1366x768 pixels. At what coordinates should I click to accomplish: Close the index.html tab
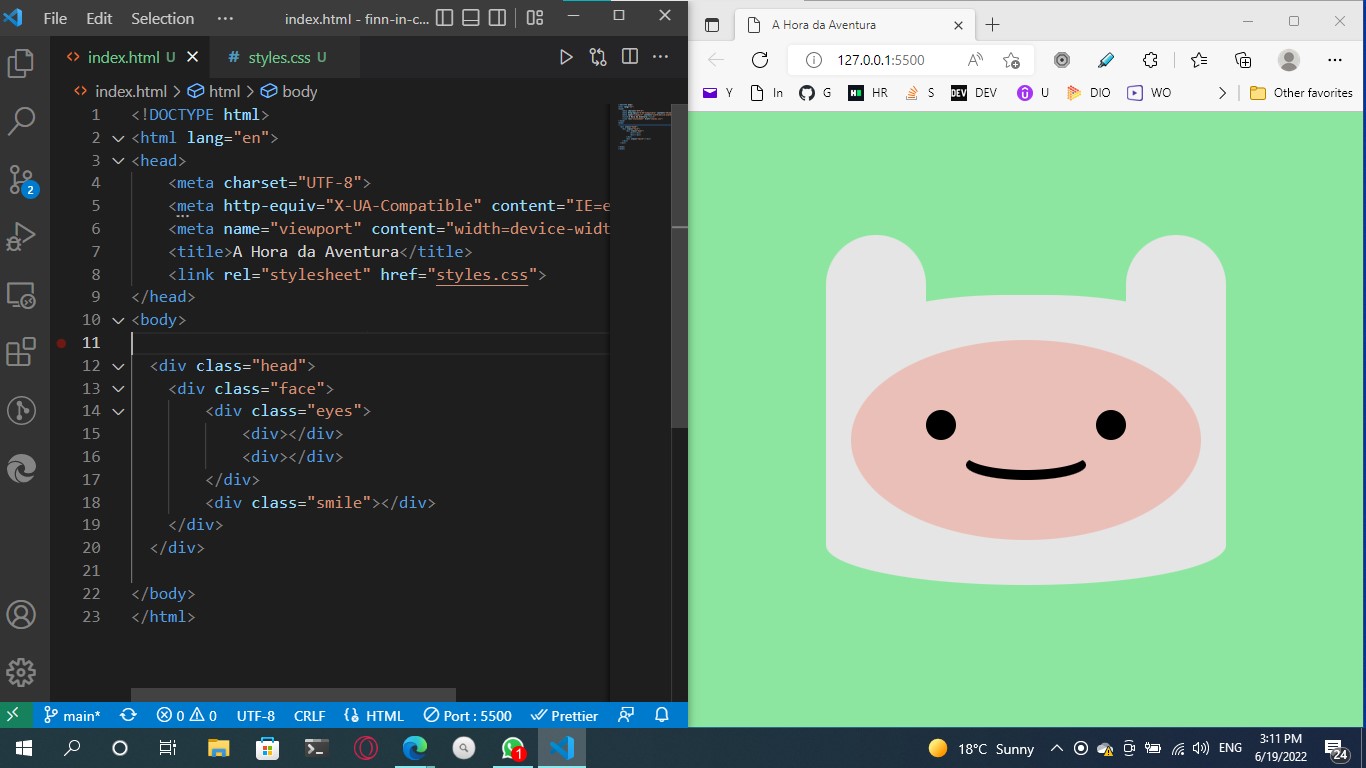193,57
